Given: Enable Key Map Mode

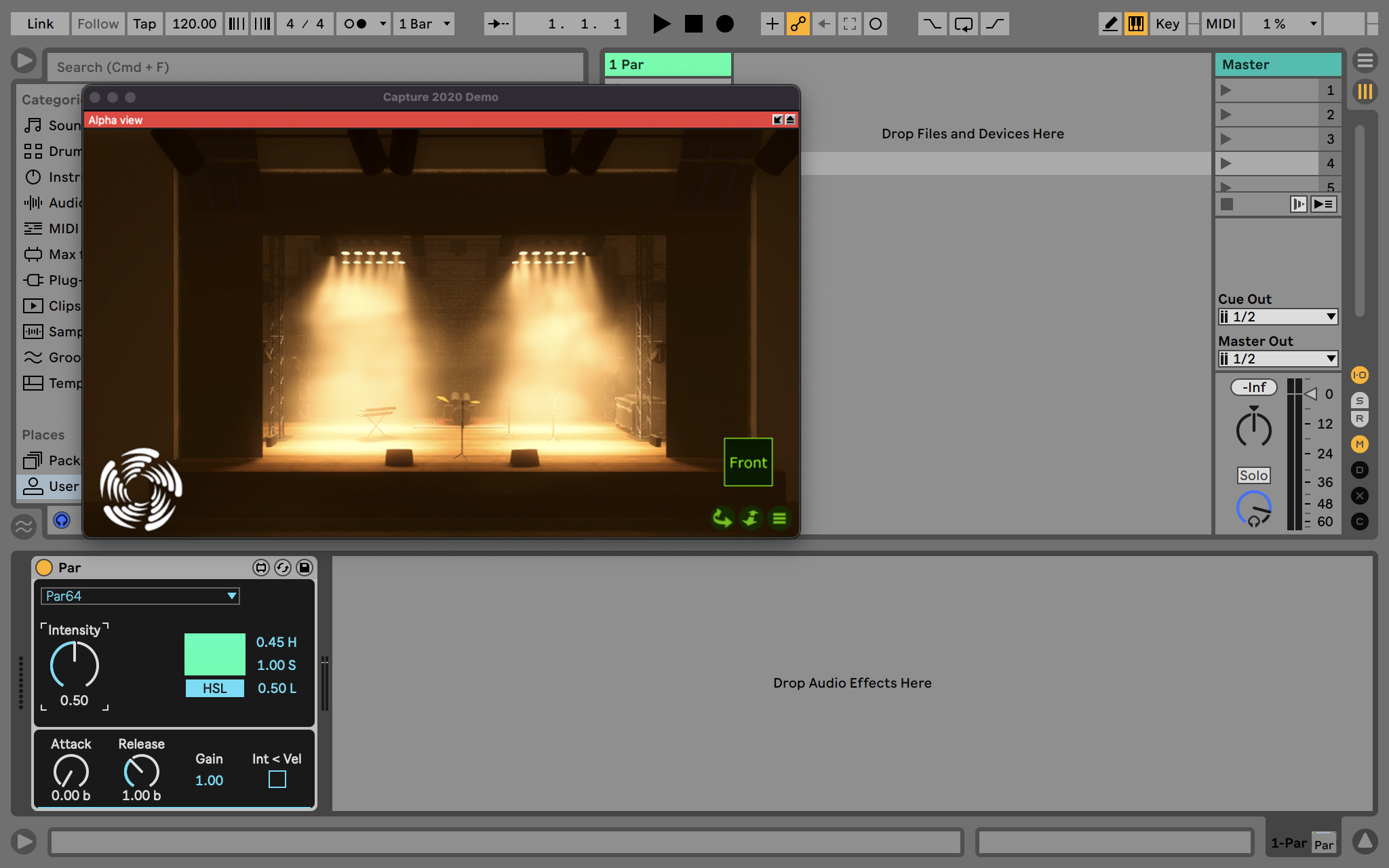Looking at the screenshot, I should 1167,24.
